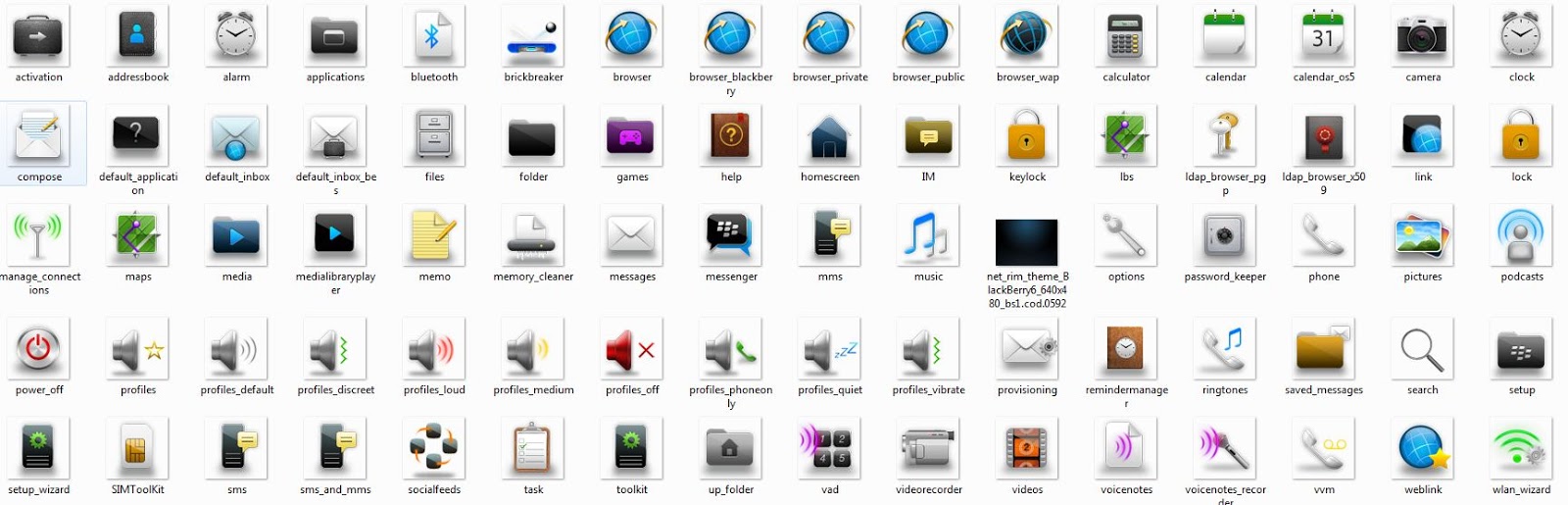Select the default_inbox envelope icon
This screenshot has width=1568, height=505.
(236, 136)
